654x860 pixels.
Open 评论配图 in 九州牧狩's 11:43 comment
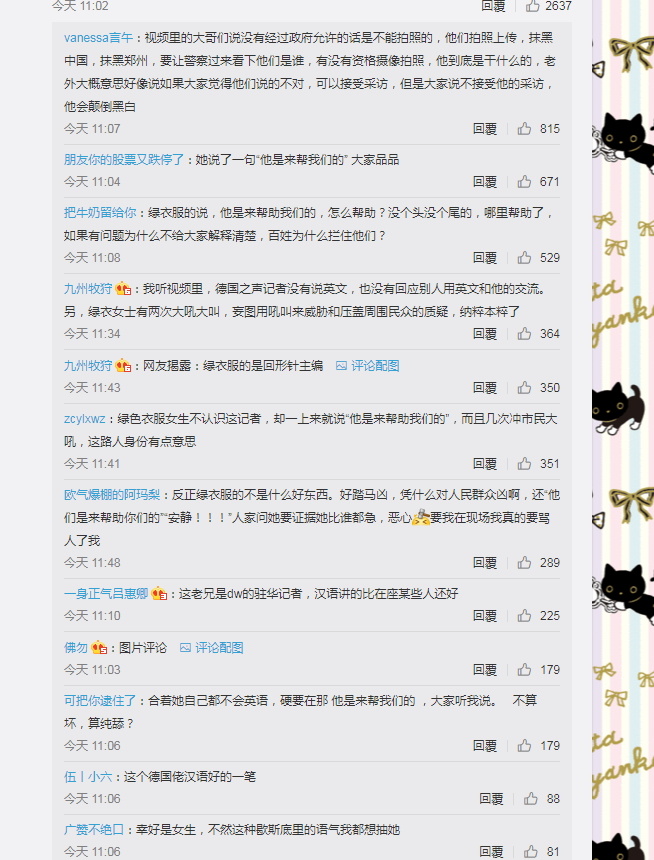(368, 366)
